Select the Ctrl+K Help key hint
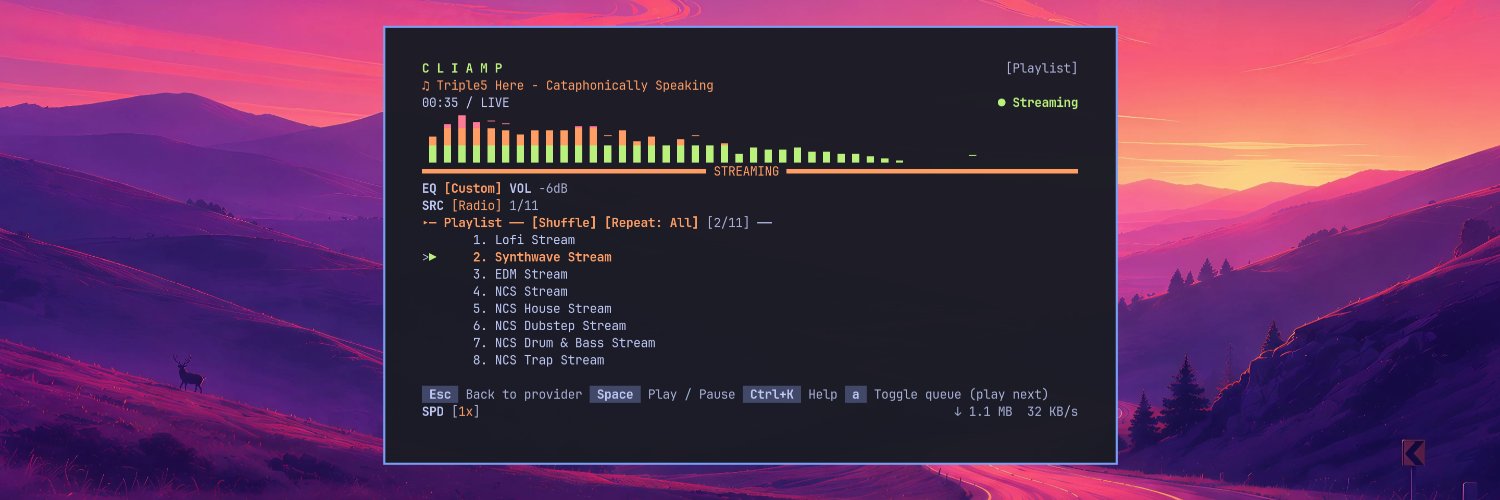 tap(790, 394)
